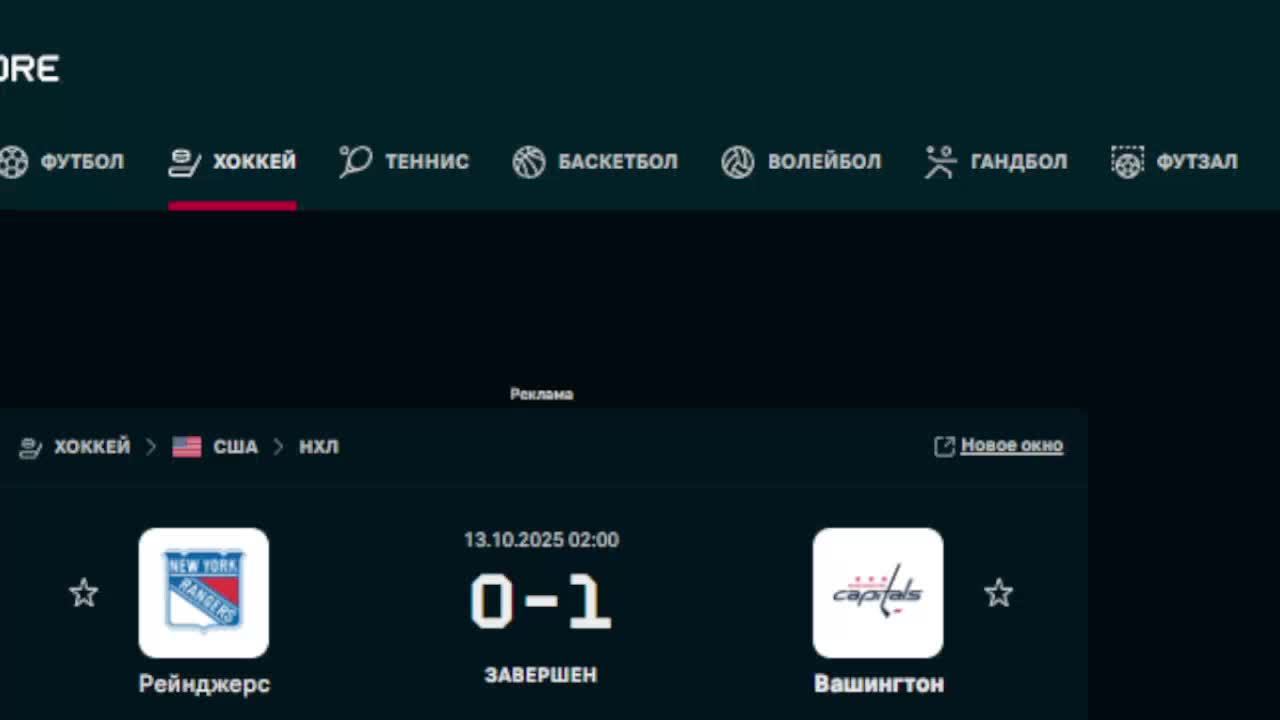Toggle the favorite star for Вашингтон
The image size is (1280, 720).
point(998,593)
